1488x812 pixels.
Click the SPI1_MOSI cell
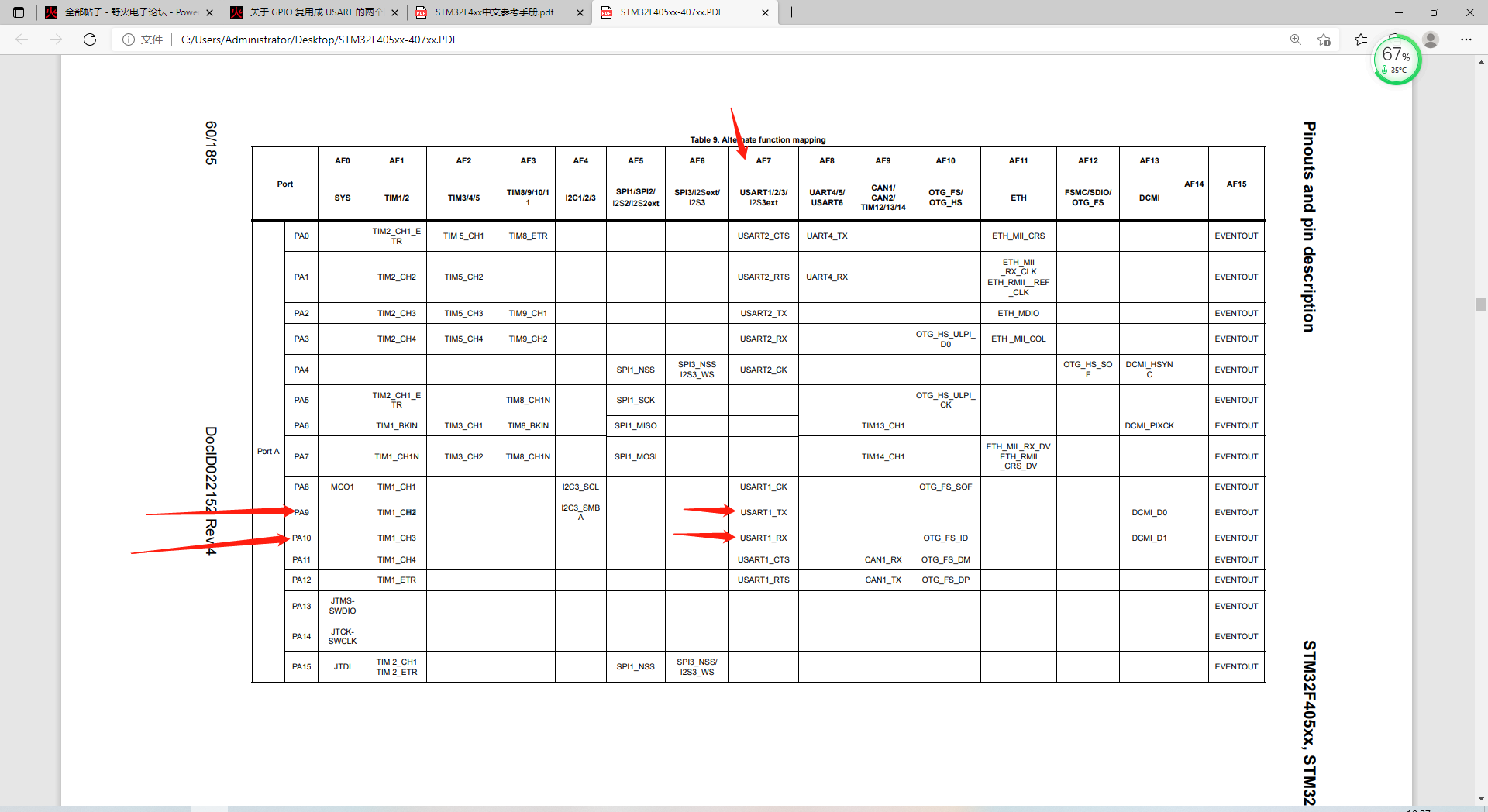635,456
